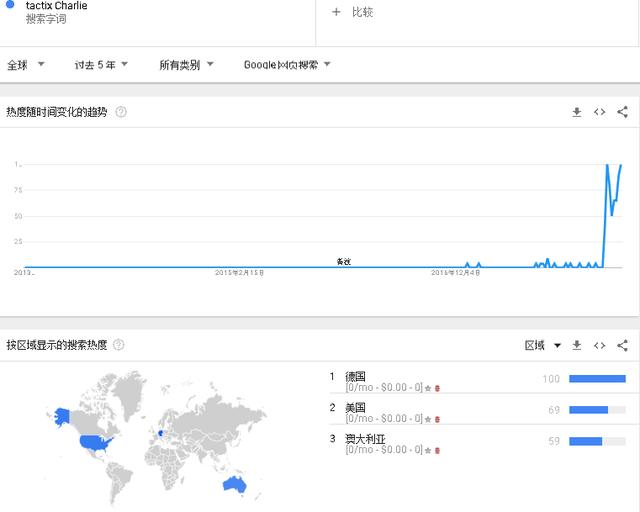Open the 全球 region dropdown
The image size is (640, 512).
(x=26, y=65)
